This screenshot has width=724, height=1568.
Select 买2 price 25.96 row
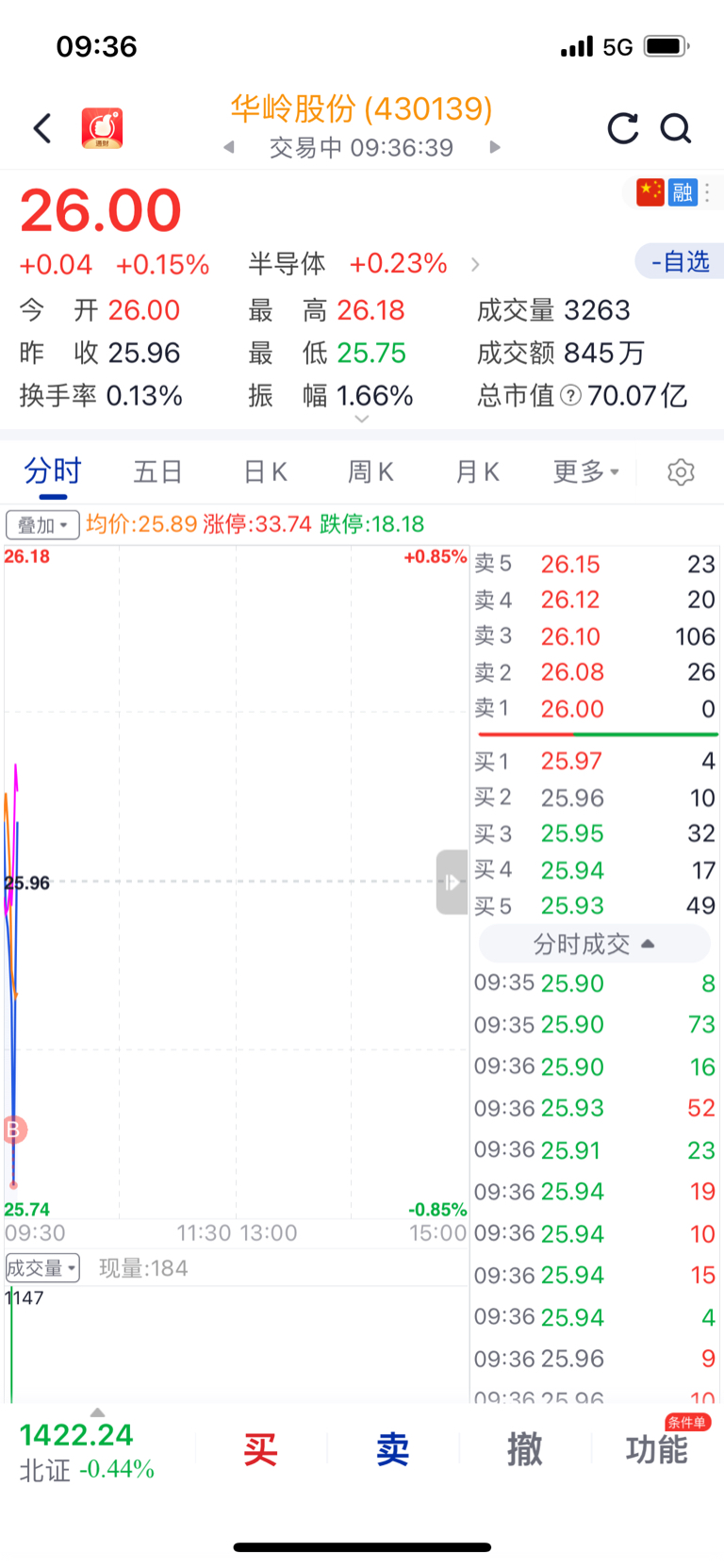tap(595, 798)
